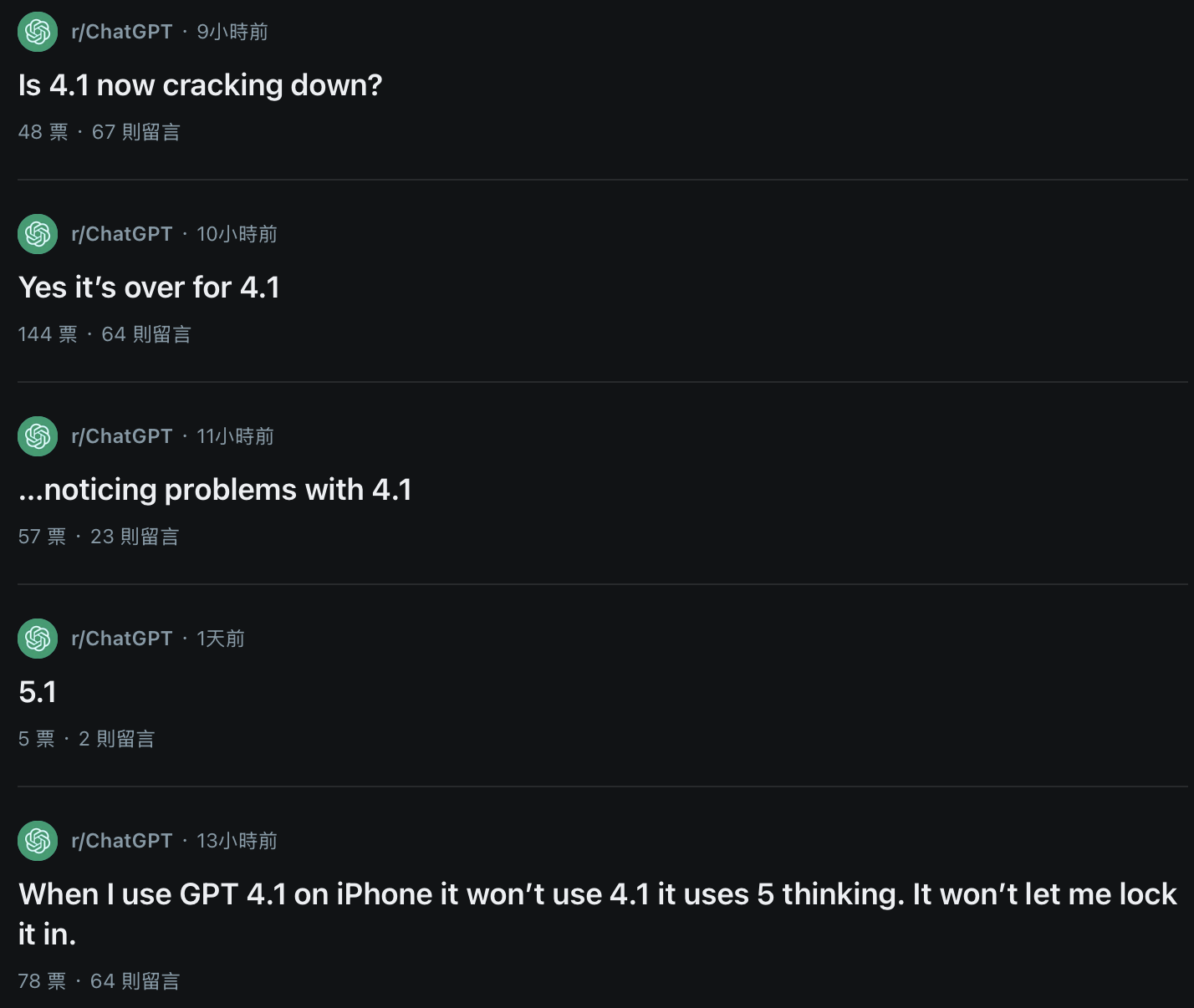Image resolution: width=1194 pixels, height=1008 pixels.
Task: Visit r/ChatGPT from the 13小時前 post
Action: [x=122, y=841]
